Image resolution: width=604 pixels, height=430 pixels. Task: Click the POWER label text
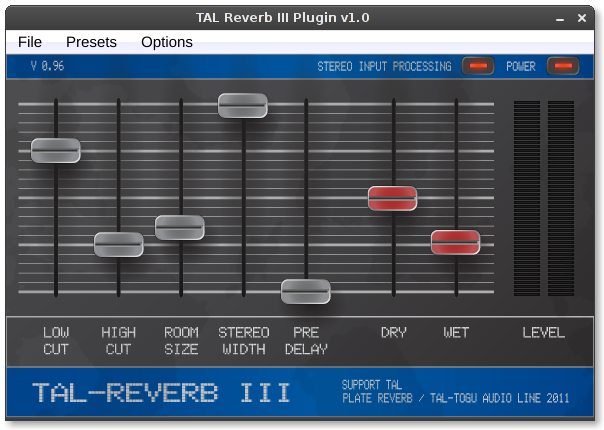click(x=520, y=66)
